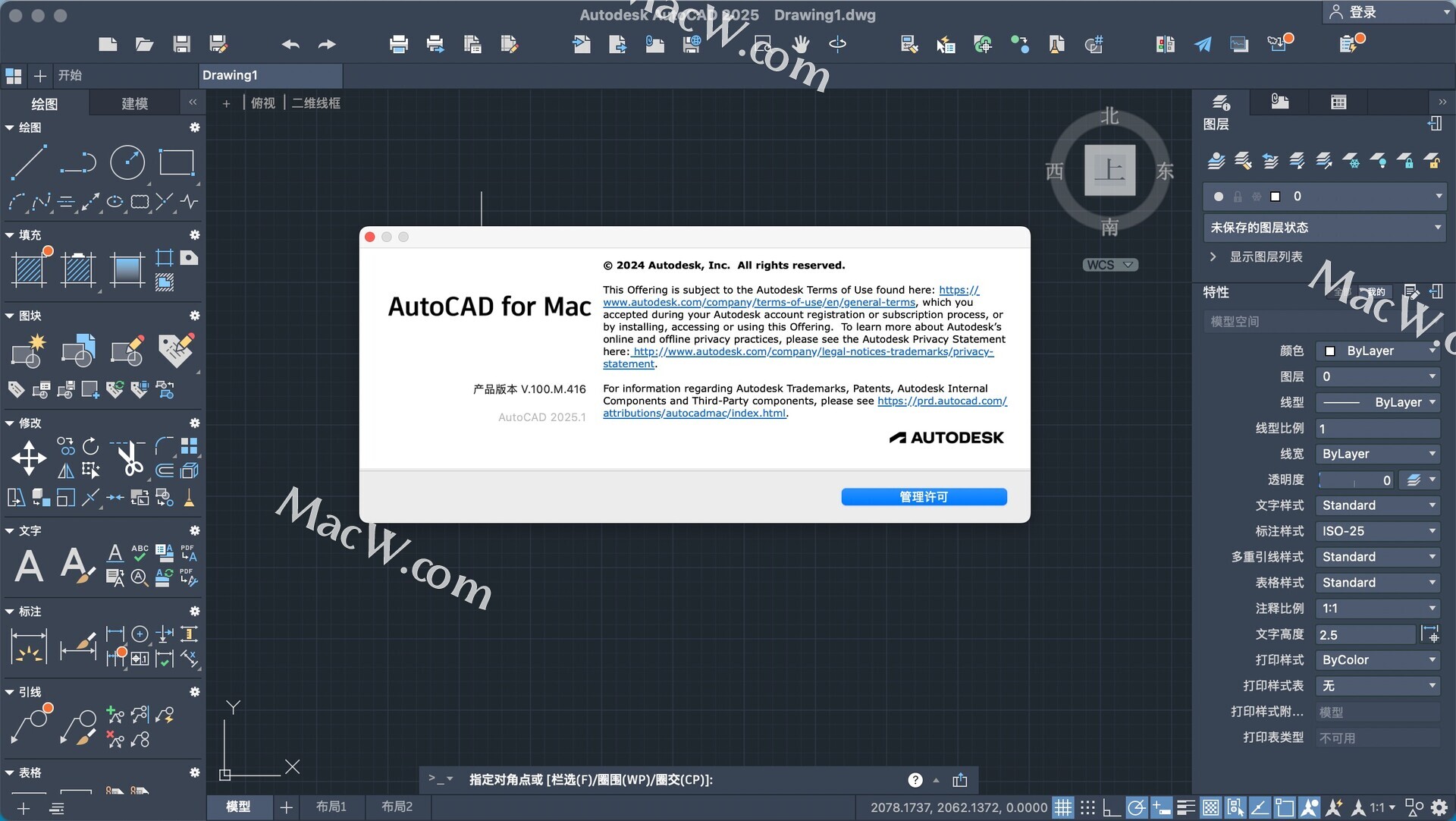1456x821 pixels.
Task: Open the privacy-statement link
Action: [x=813, y=352]
